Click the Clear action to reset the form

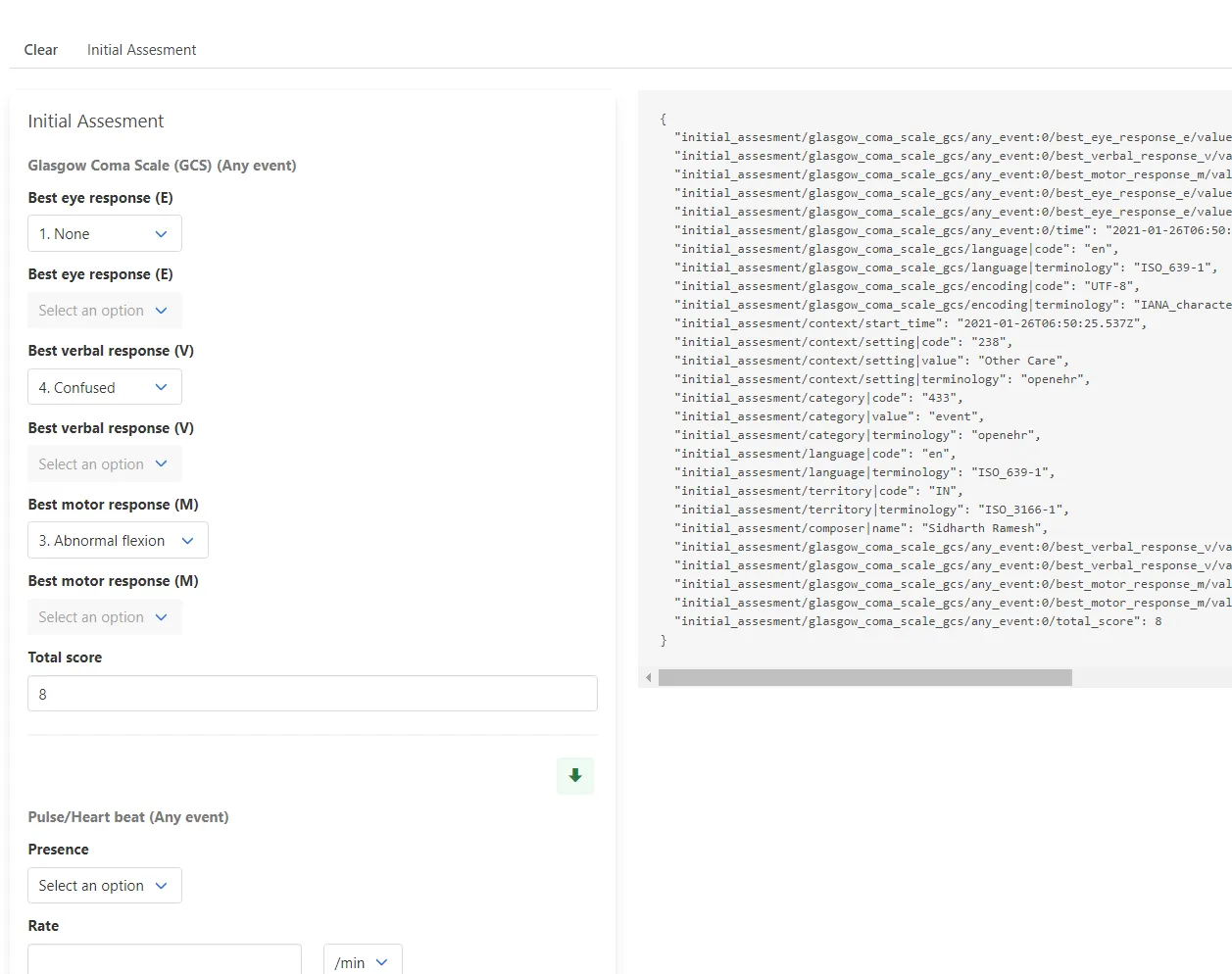pos(40,49)
